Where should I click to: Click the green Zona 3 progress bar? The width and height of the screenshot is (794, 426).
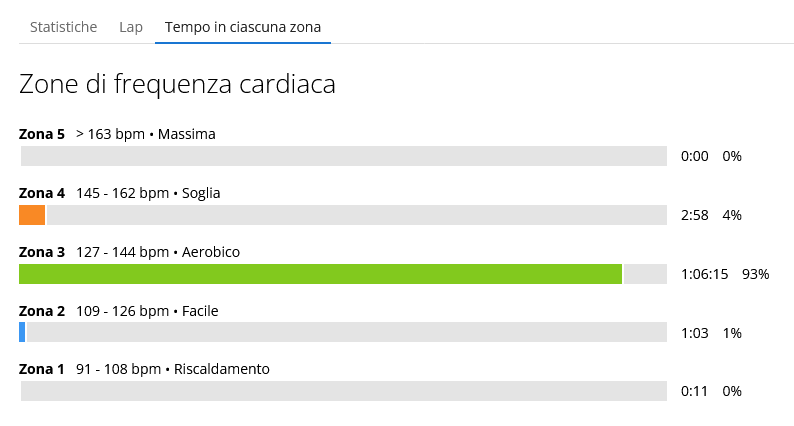click(321, 274)
